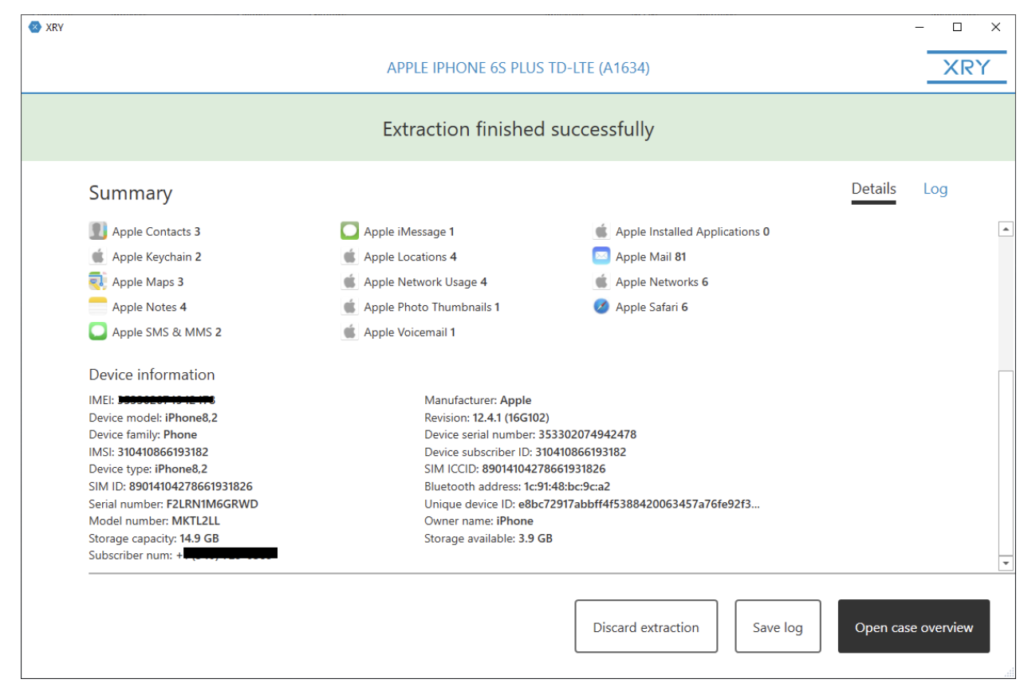This screenshot has width=1024, height=687.
Task: Click the Apple Photo Thumbnails icon
Action: tap(350, 306)
